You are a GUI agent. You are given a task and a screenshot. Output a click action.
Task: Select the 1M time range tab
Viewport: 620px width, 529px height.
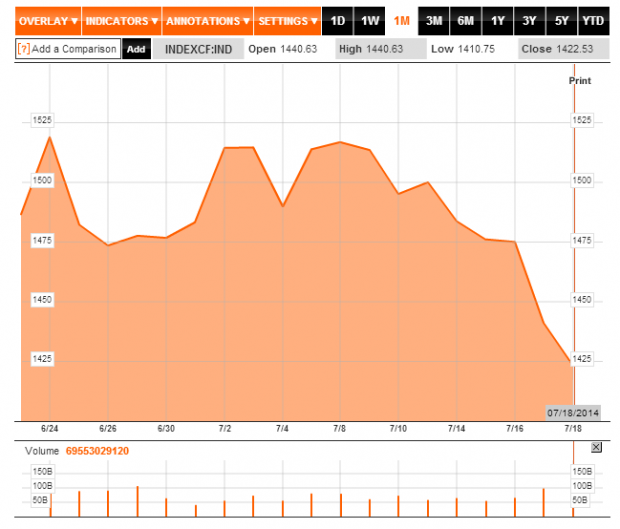pyautogui.click(x=402, y=20)
